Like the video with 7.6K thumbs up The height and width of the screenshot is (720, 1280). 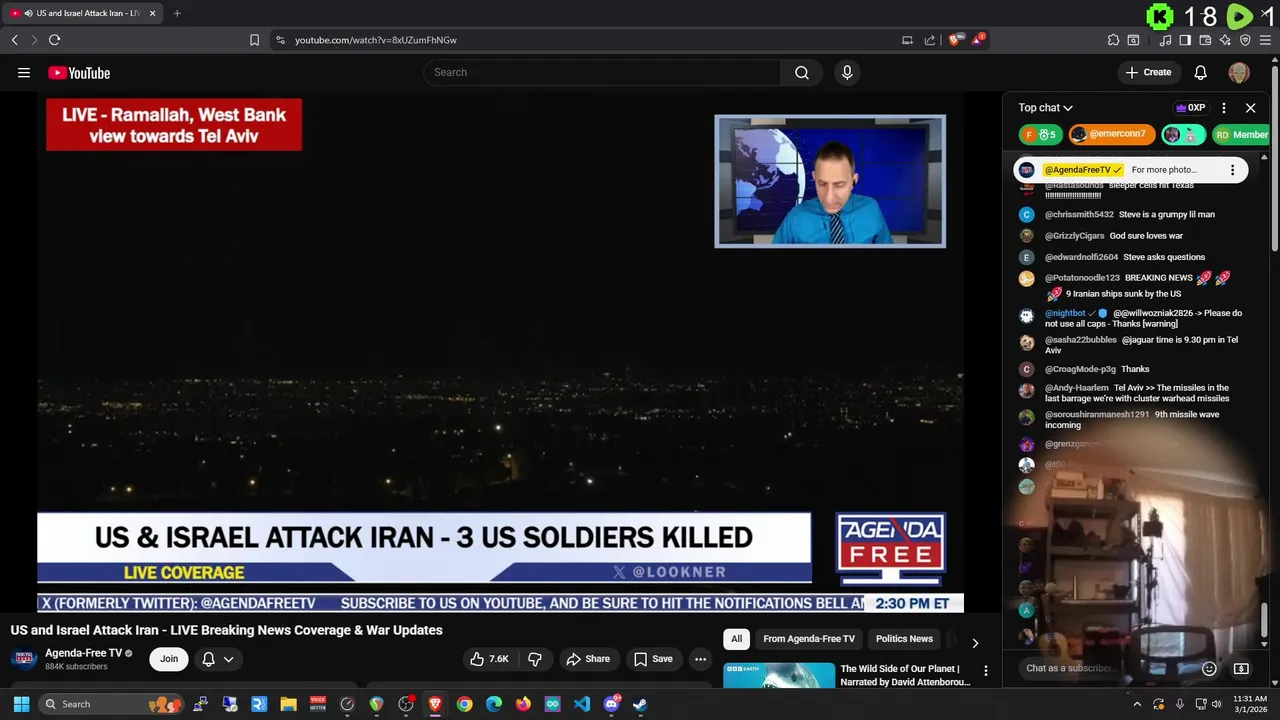[490, 659]
